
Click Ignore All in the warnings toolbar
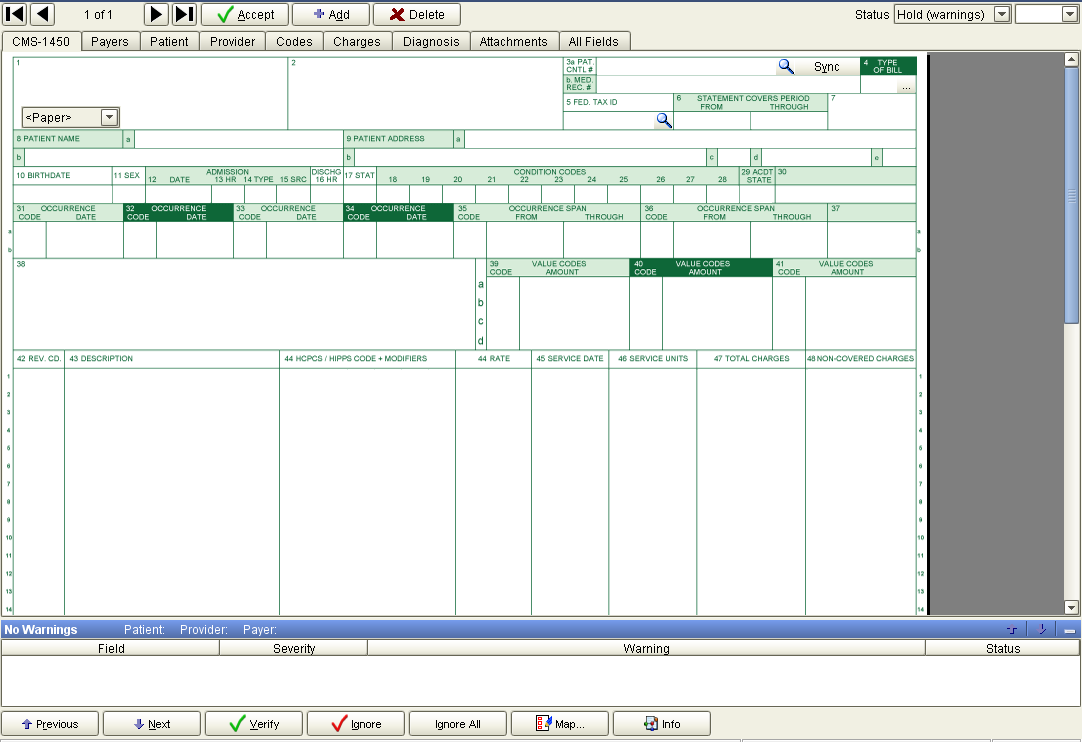click(457, 723)
